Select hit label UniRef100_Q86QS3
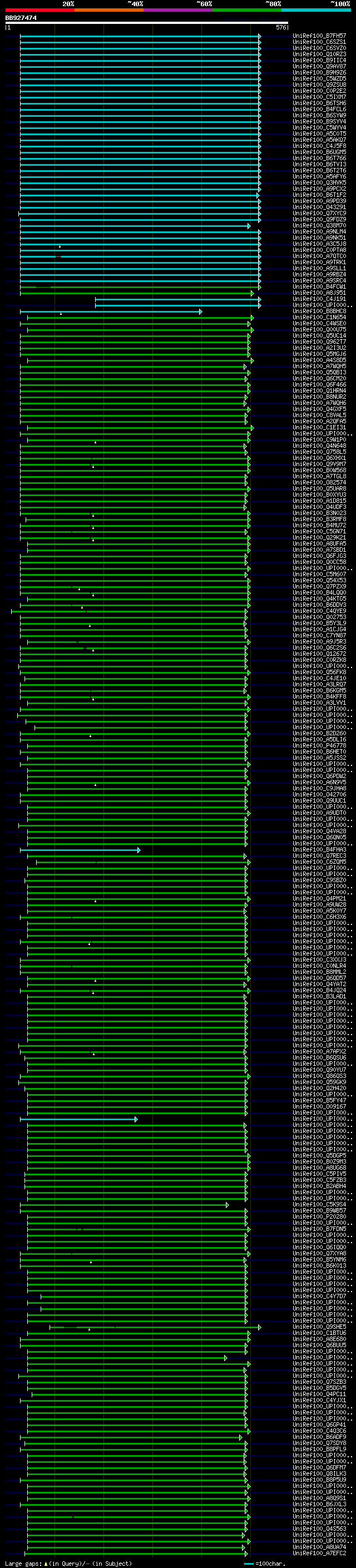The width and height of the screenshot is (356, 1568). pos(319,1076)
